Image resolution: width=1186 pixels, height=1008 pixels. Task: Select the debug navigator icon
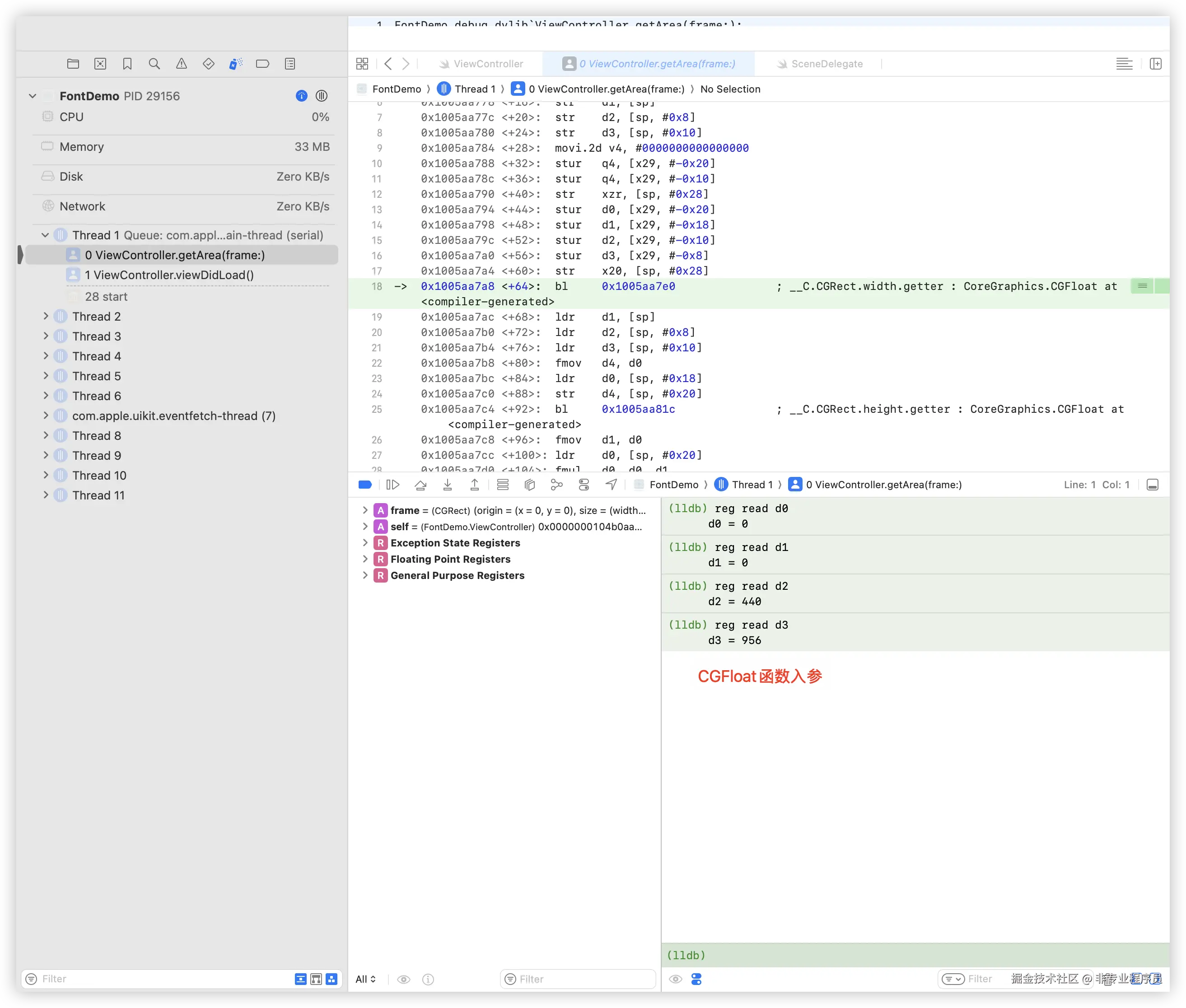pyautogui.click(x=235, y=64)
